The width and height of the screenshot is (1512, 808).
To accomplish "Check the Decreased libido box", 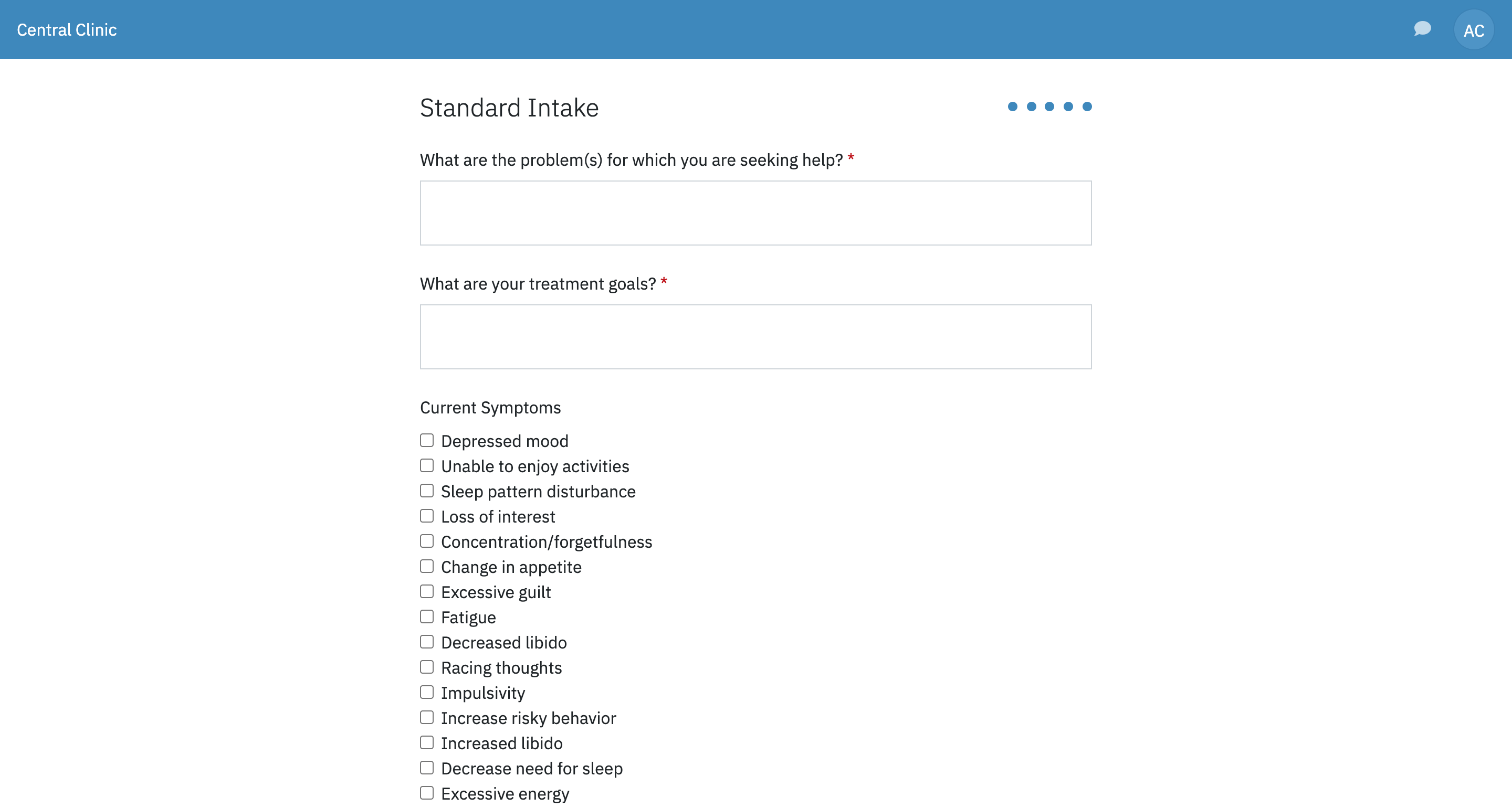I will tap(427, 642).
